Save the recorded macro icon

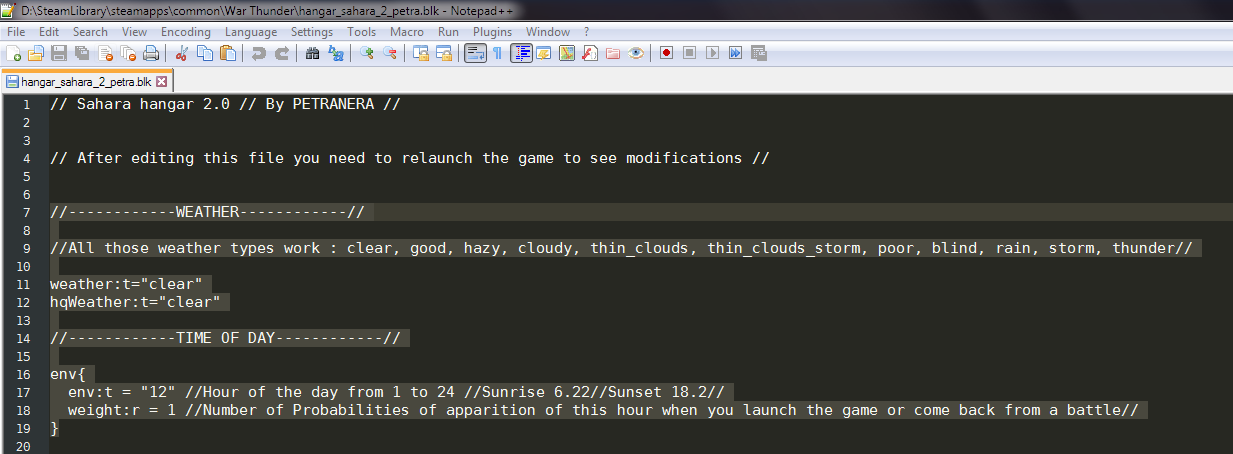pos(759,53)
